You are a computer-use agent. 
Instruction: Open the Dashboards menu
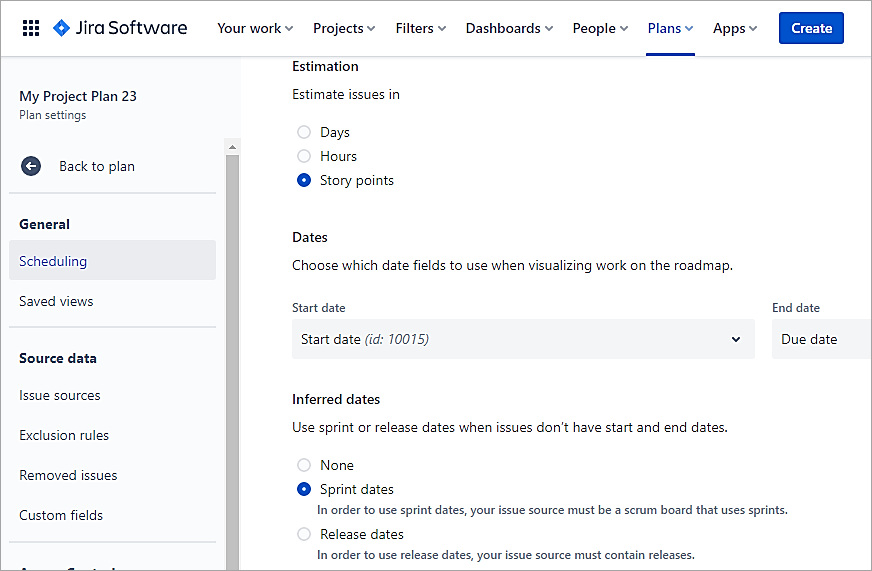[510, 28]
